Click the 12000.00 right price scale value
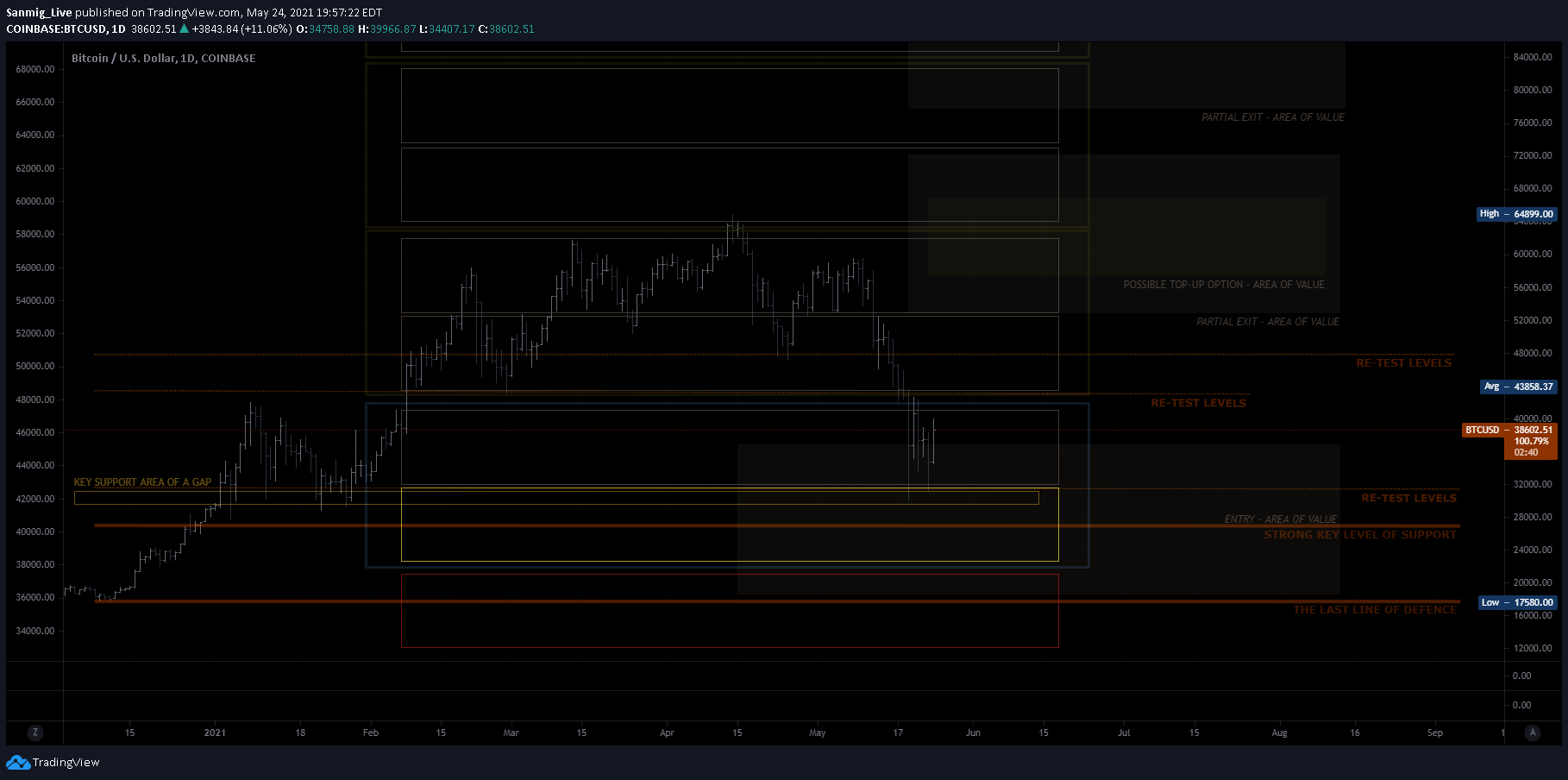Image resolution: width=1568 pixels, height=780 pixels. [x=1533, y=648]
